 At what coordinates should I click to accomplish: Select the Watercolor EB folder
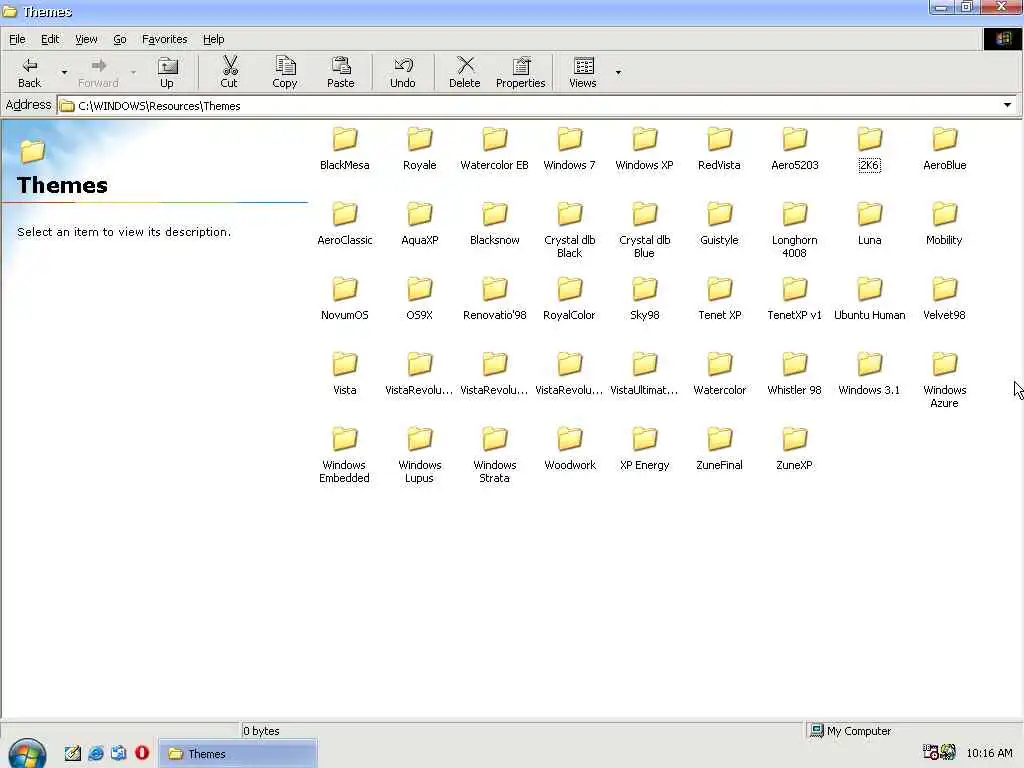pyautogui.click(x=494, y=150)
